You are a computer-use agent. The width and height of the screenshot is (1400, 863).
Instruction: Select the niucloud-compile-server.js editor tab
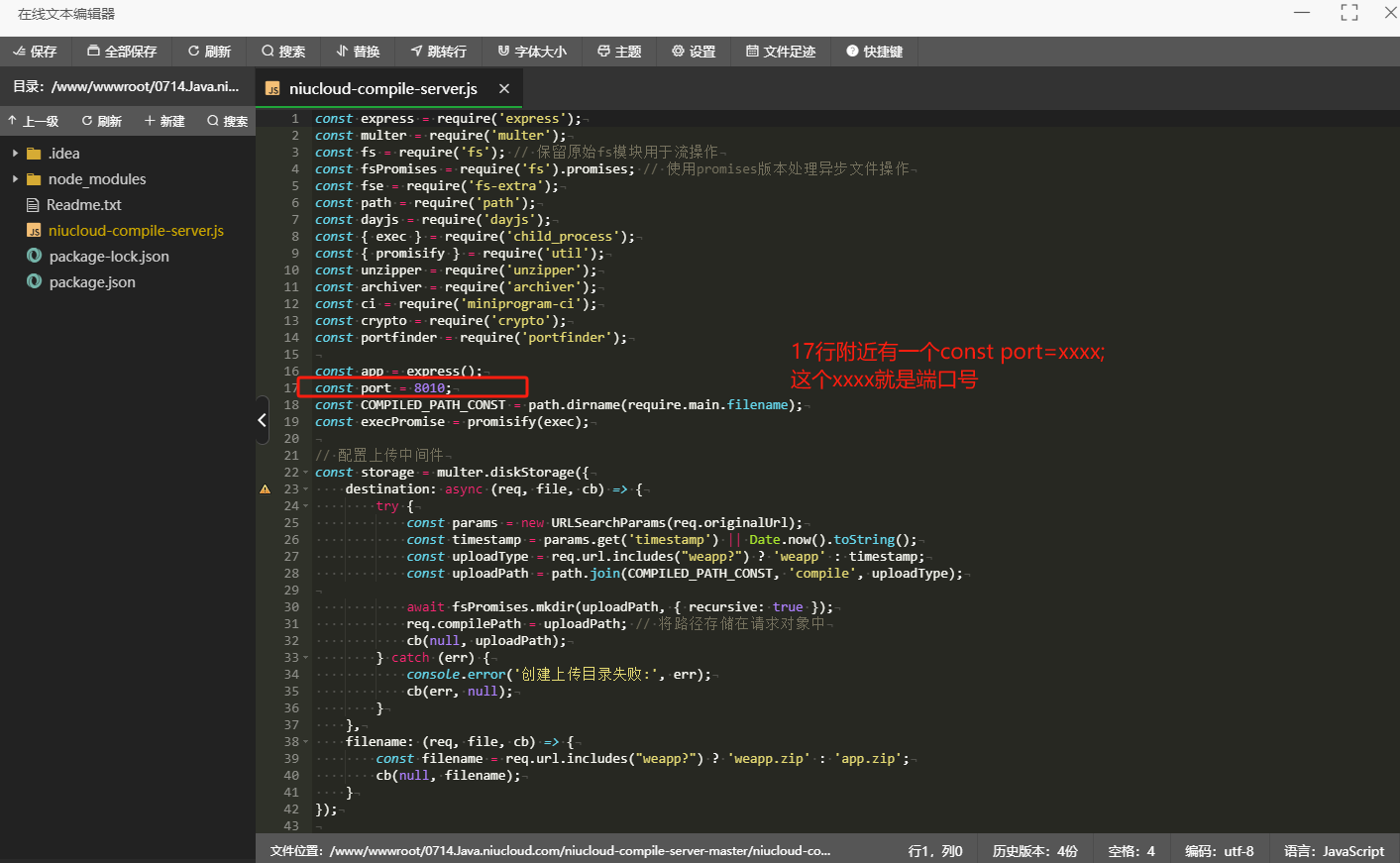coord(382,89)
